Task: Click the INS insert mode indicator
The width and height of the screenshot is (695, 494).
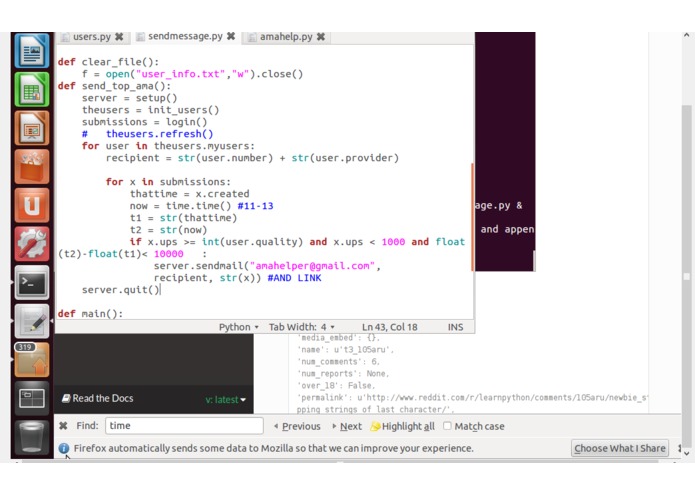Action: click(455, 327)
